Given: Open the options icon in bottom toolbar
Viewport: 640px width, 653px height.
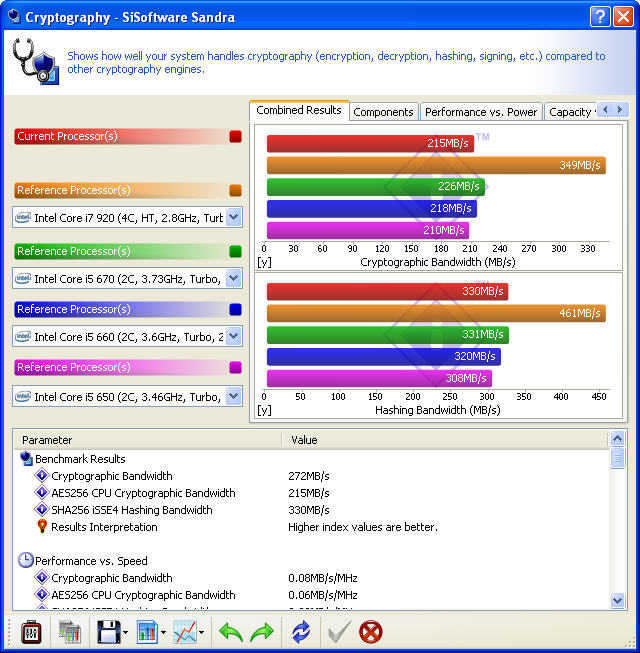Looking at the screenshot, I should 31,632.
